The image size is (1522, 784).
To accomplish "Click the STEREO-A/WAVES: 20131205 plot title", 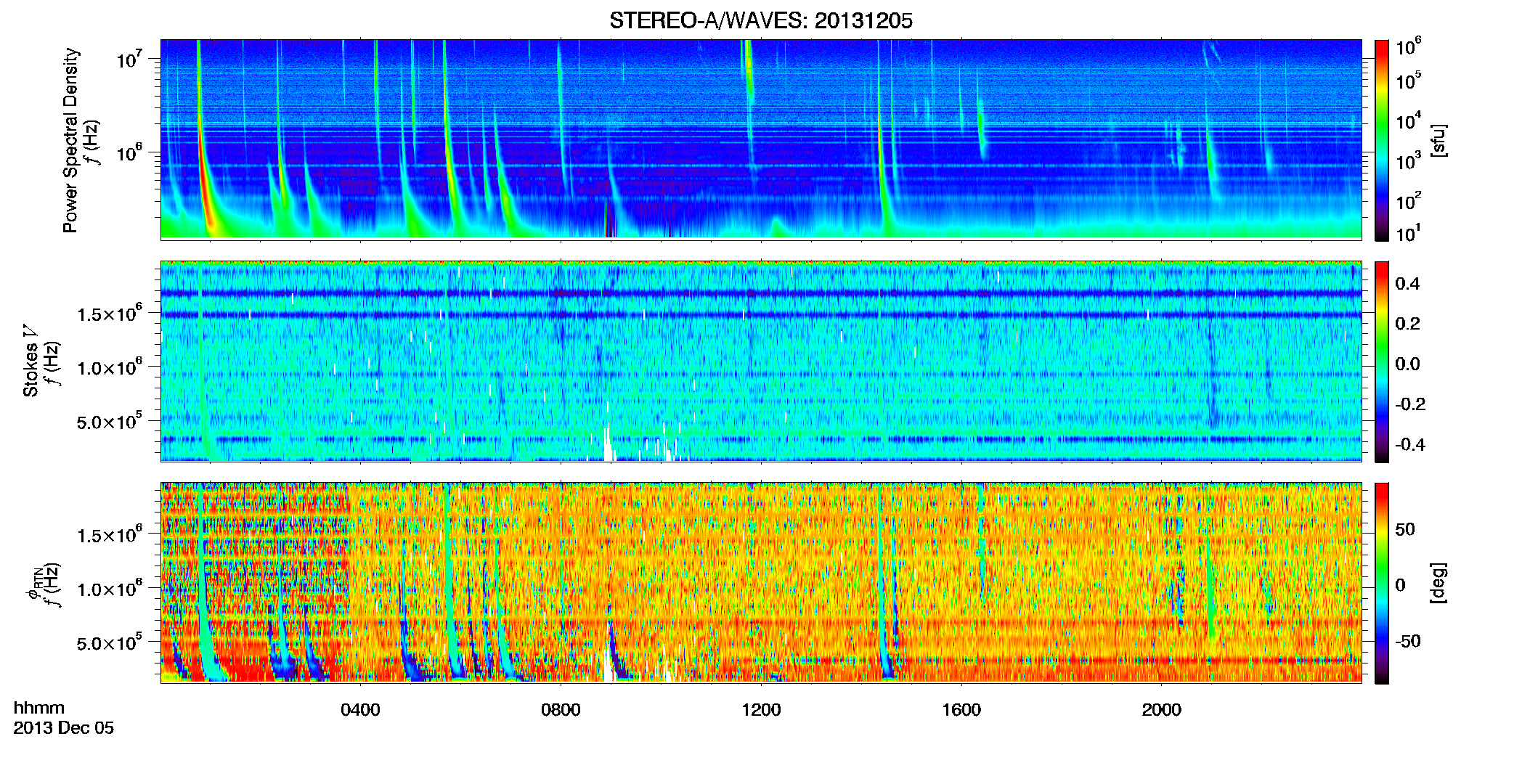I will tap(760, 20).
